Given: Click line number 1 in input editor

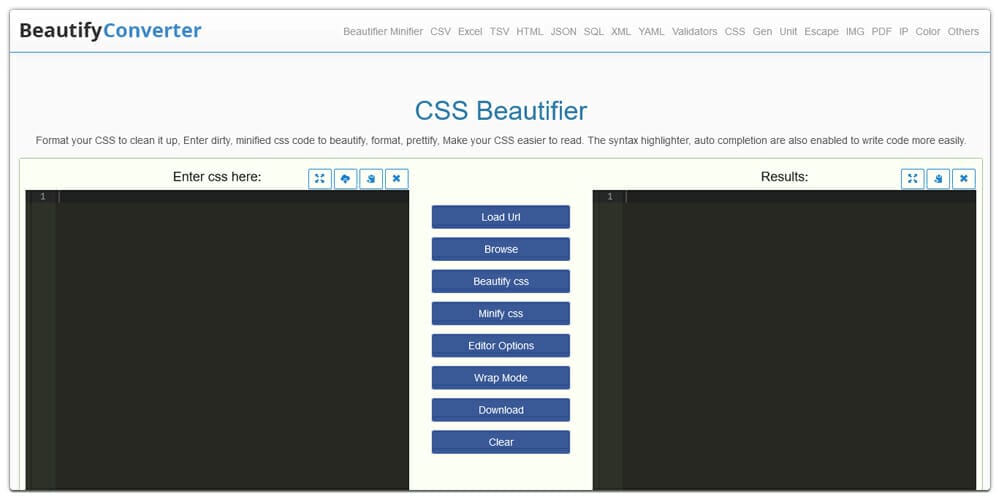Looking at the screenshot, I should 43,196.
